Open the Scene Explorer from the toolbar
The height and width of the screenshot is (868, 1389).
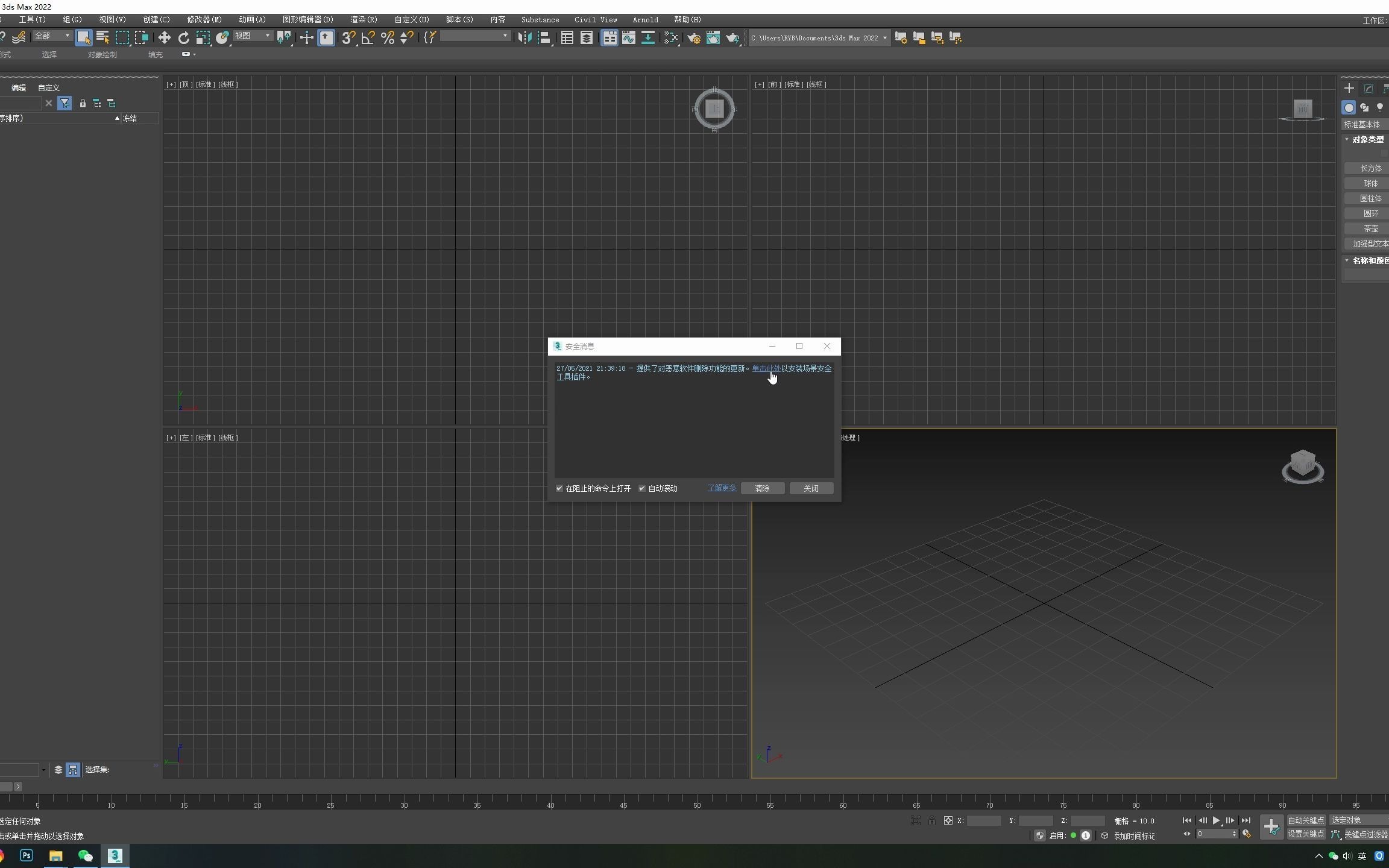point(567,37)
